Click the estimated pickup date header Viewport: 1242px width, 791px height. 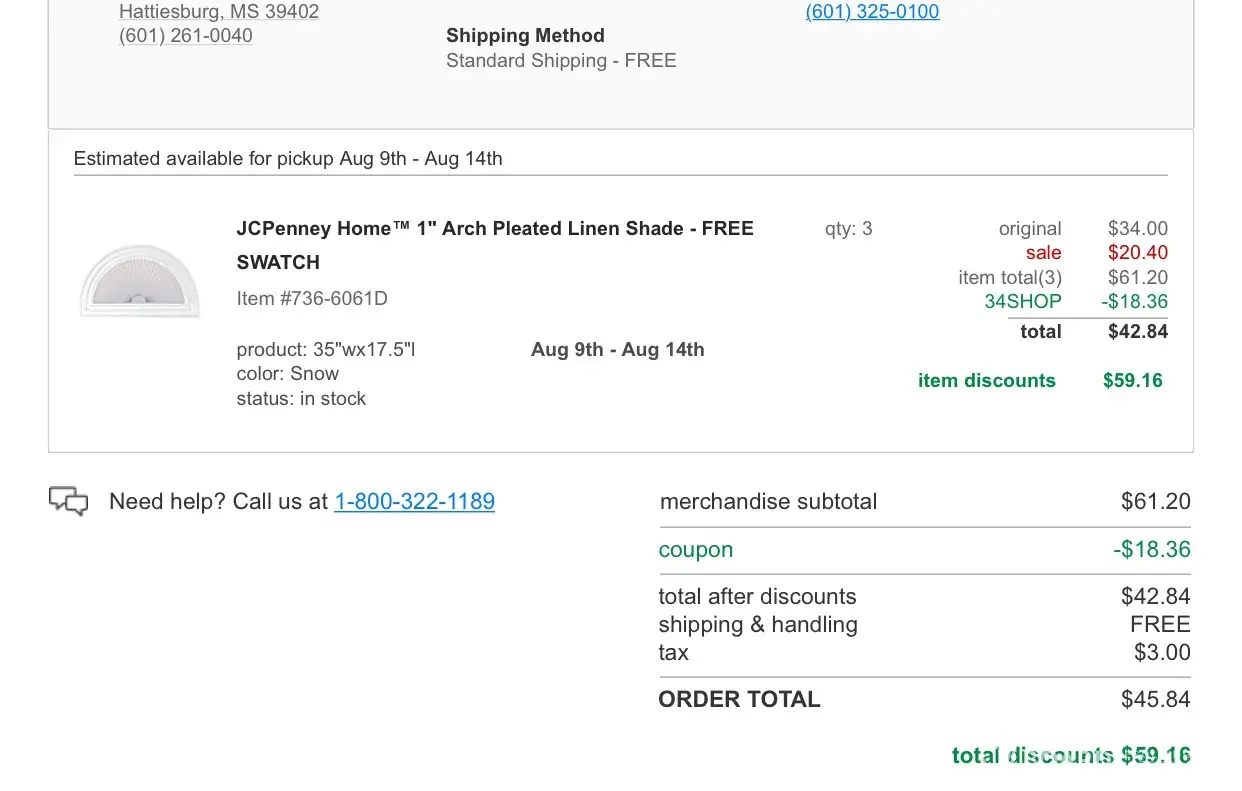coord(288,159)
